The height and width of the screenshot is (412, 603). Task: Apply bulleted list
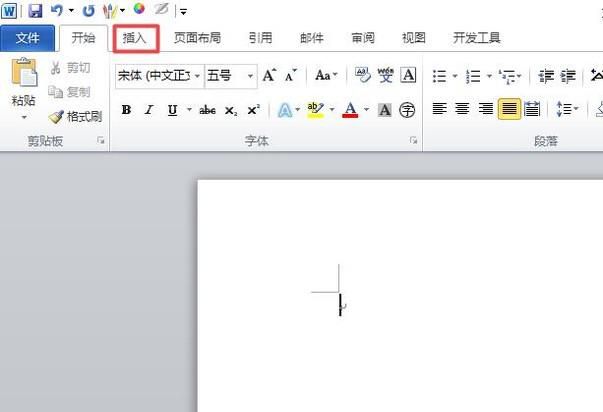click(x=440, y=76)
